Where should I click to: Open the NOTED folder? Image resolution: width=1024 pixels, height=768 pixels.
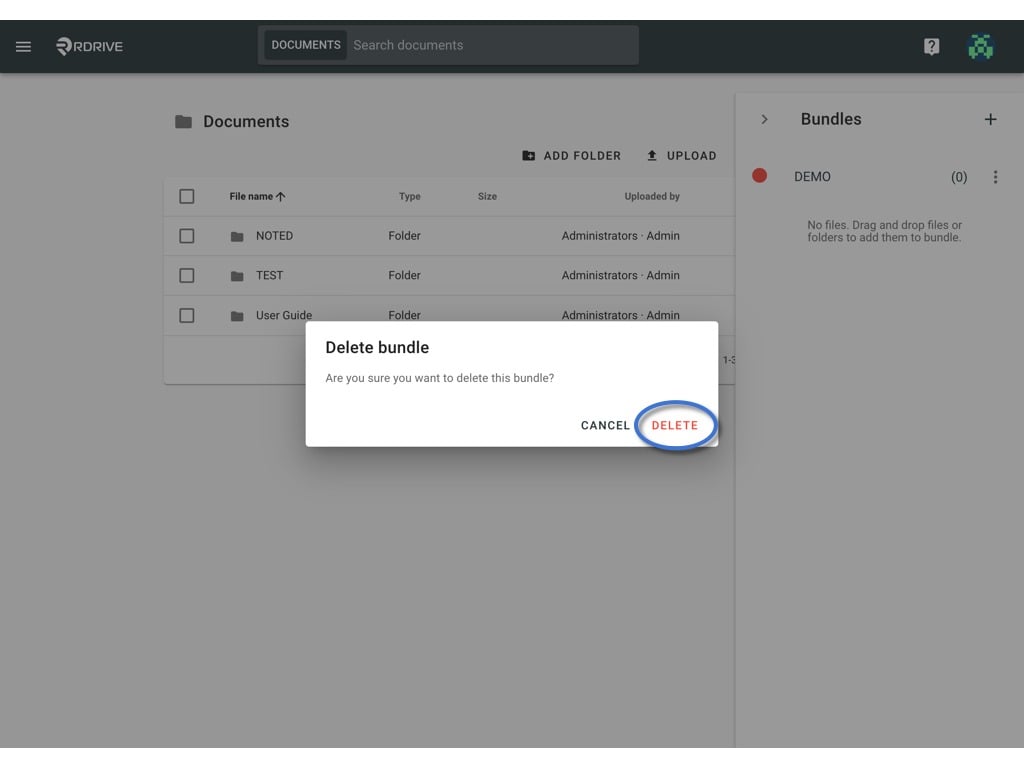pyautogui.click(x=274, y=236)
